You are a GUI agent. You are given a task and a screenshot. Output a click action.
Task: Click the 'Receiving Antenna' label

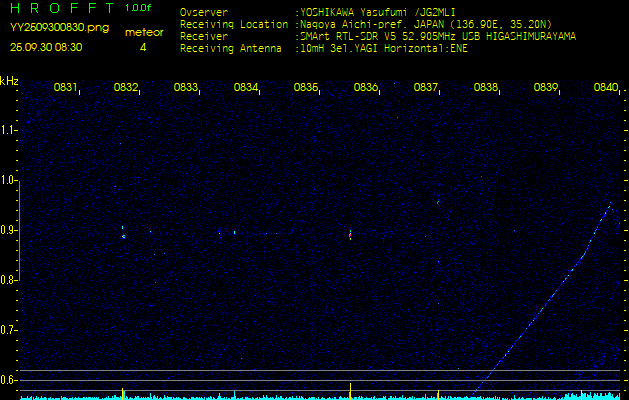(231, 49)
